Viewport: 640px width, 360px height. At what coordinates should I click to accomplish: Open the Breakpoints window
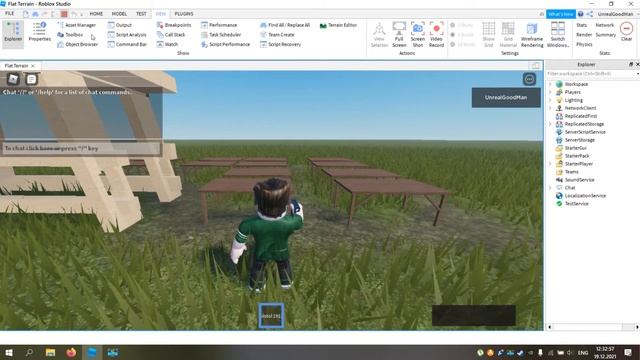(174, 25)
